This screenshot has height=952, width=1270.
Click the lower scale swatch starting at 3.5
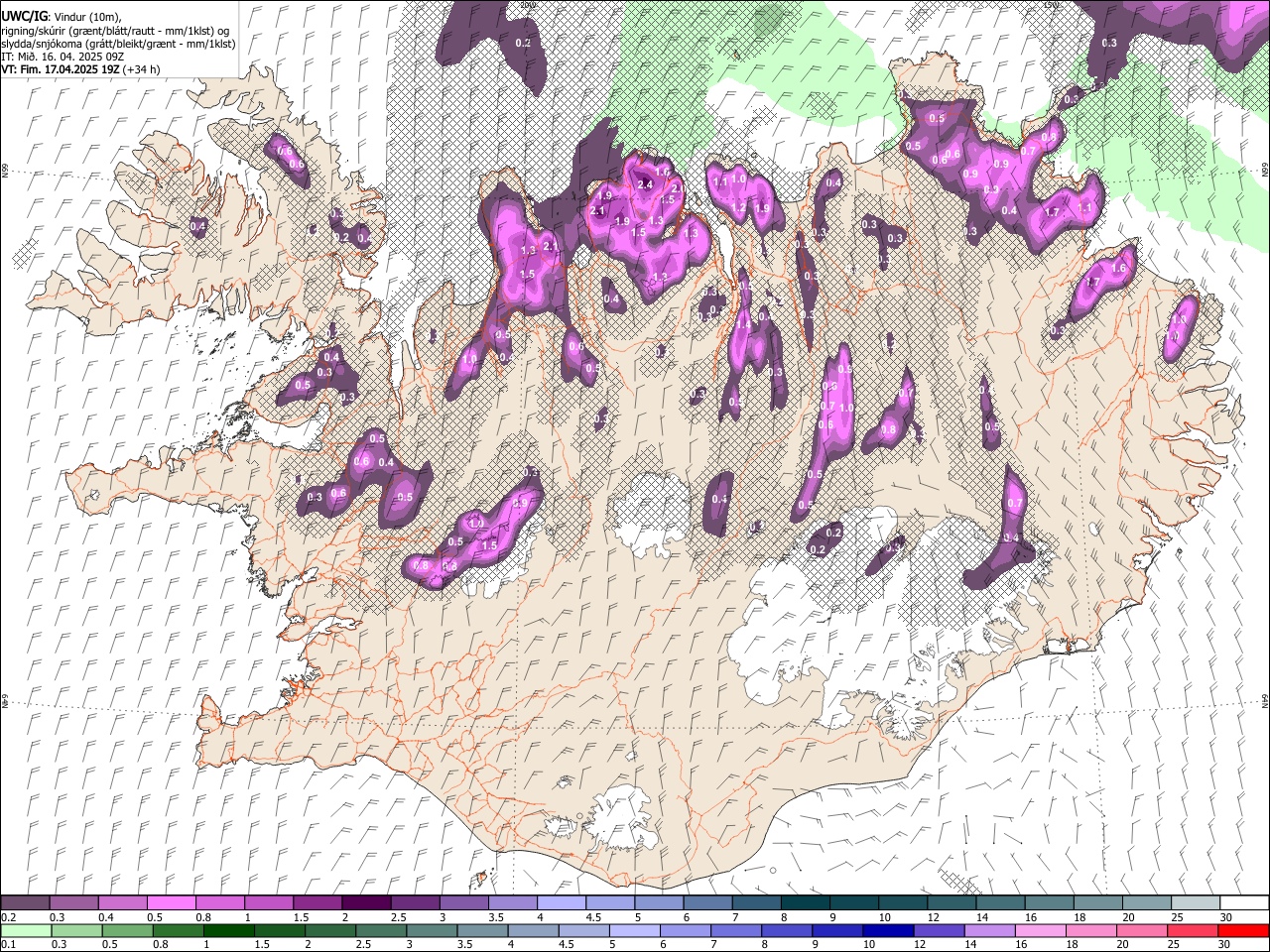[482, 930]
